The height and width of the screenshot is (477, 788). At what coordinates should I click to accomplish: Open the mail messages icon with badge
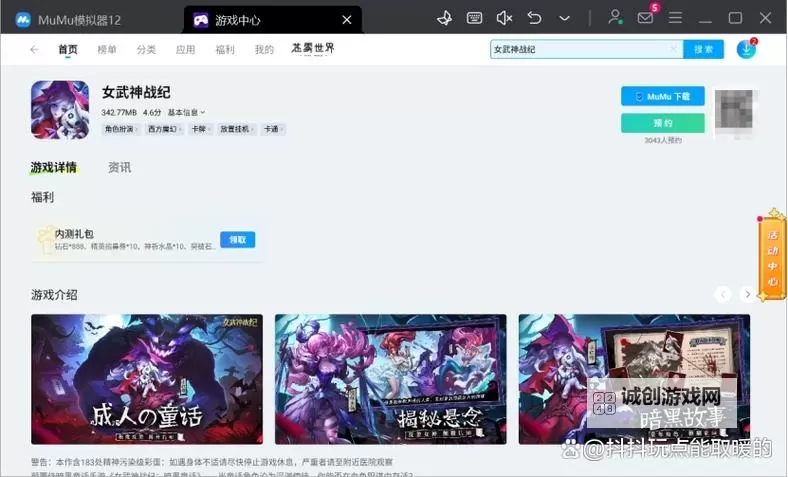pyautogui.click(x=645, y=19)
